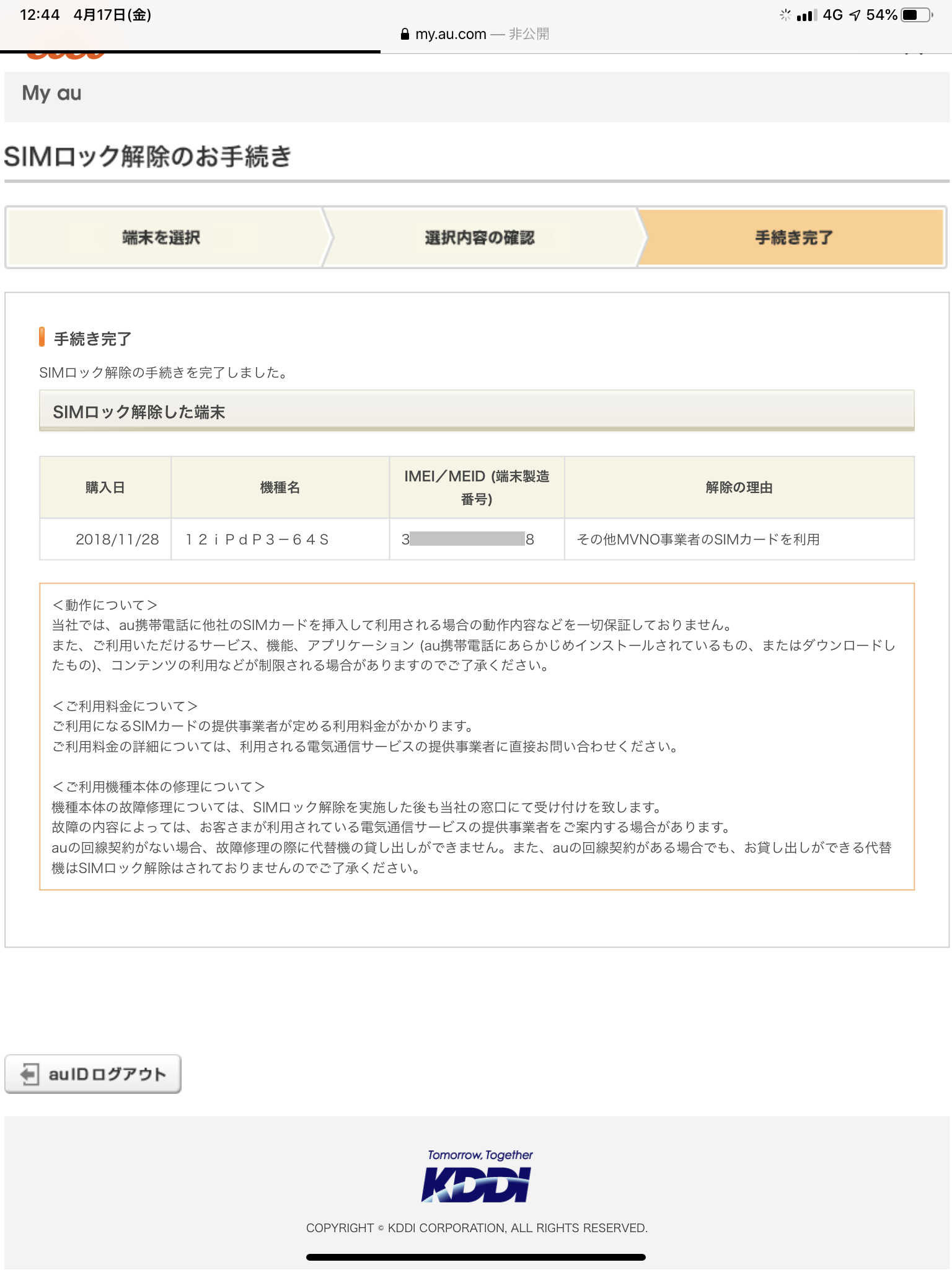Click the My au header title

[51, 93]
